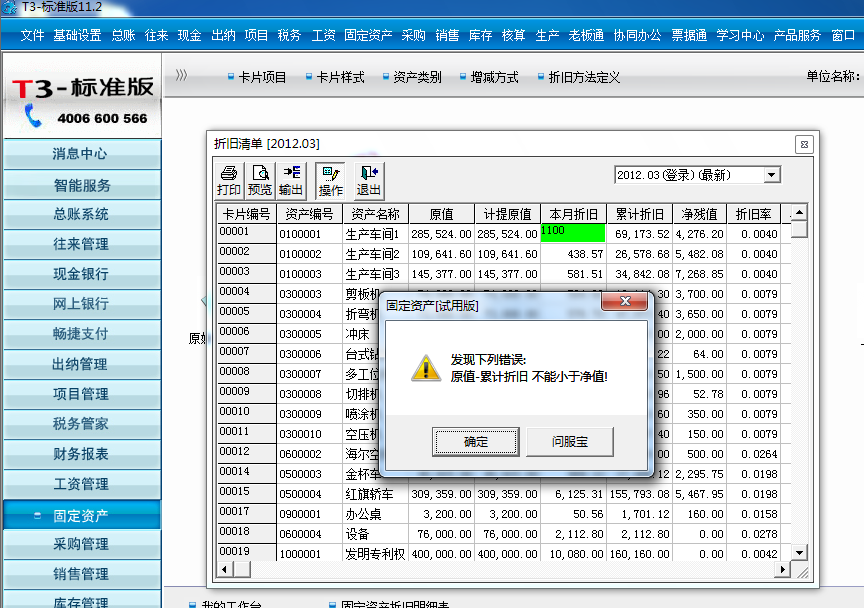Collapse the 固定资产 sidebar section
This screenshot has height=608, width=864.
point(37,516)
